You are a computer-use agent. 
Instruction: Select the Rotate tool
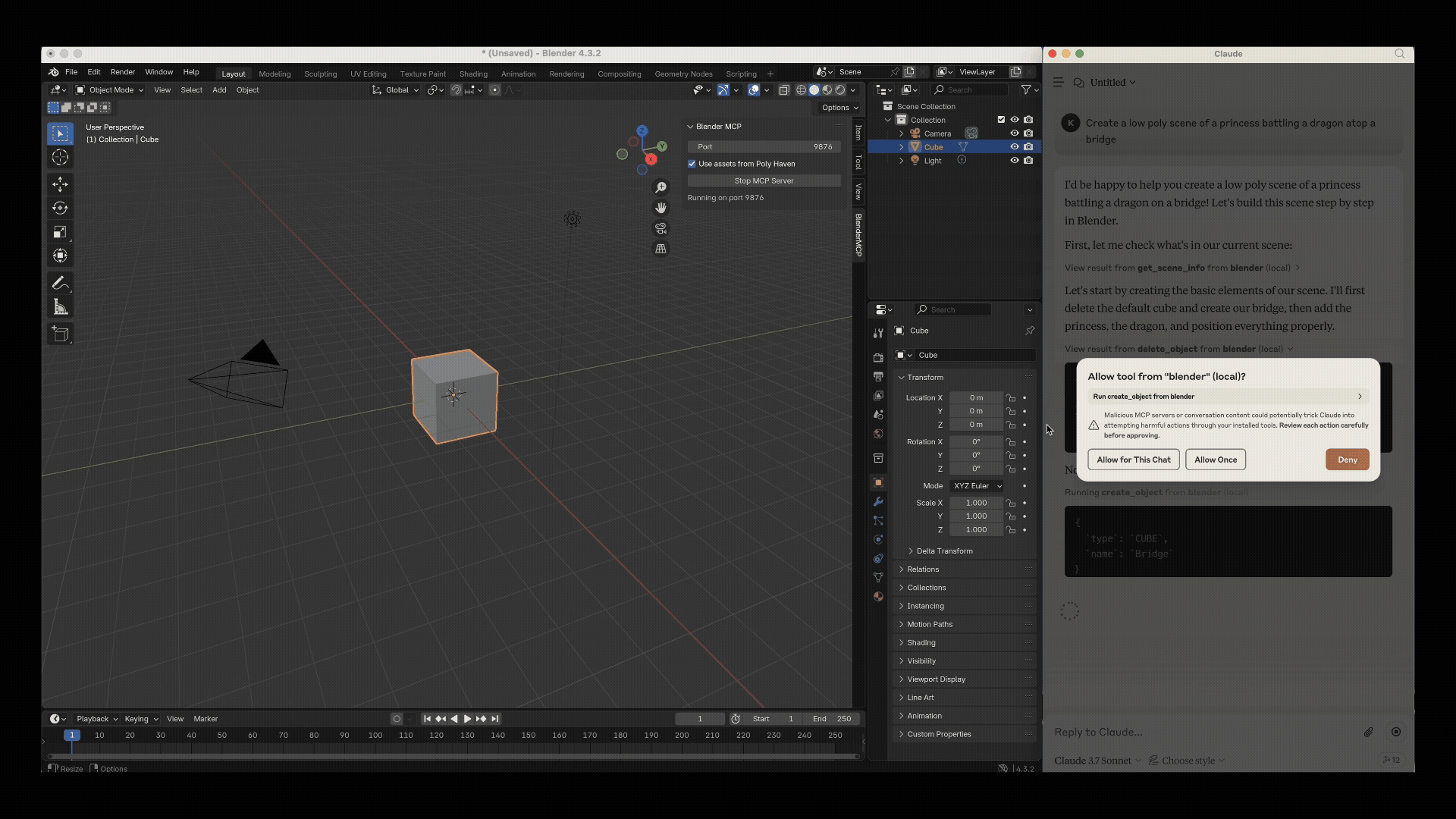pos(60,207)
